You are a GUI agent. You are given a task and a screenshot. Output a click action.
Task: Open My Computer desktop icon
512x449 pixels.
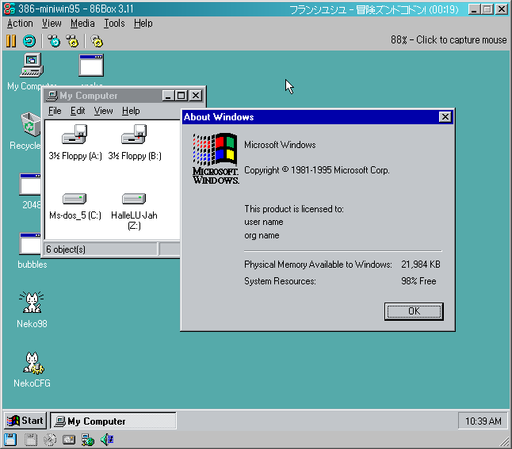click(32, 66)
